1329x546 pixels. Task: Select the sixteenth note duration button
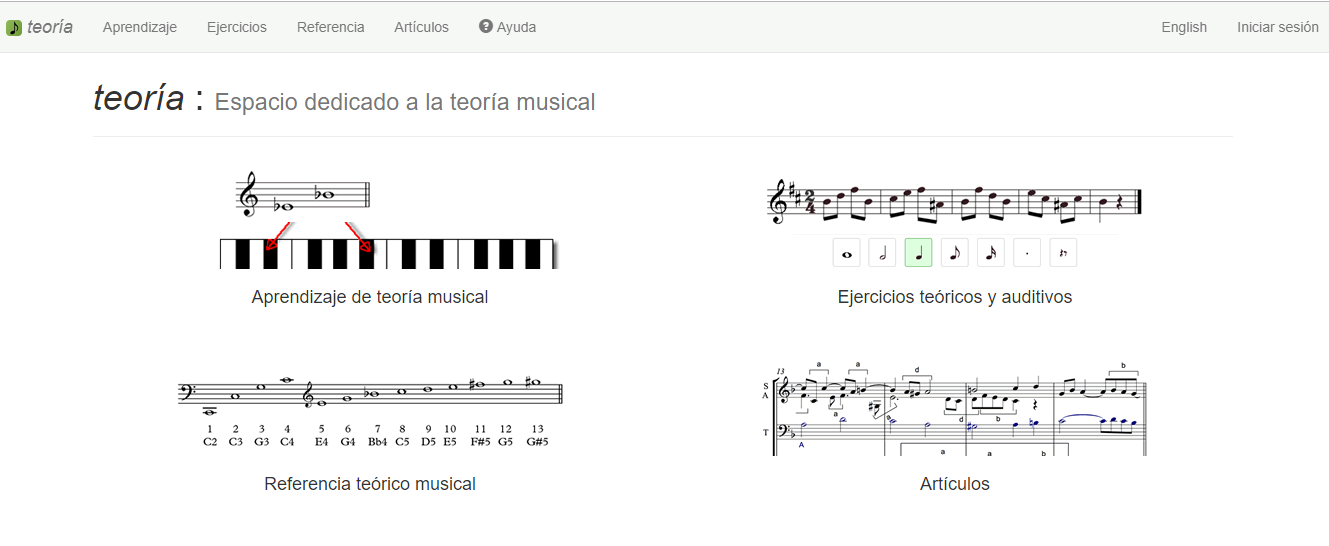(991, 254)
